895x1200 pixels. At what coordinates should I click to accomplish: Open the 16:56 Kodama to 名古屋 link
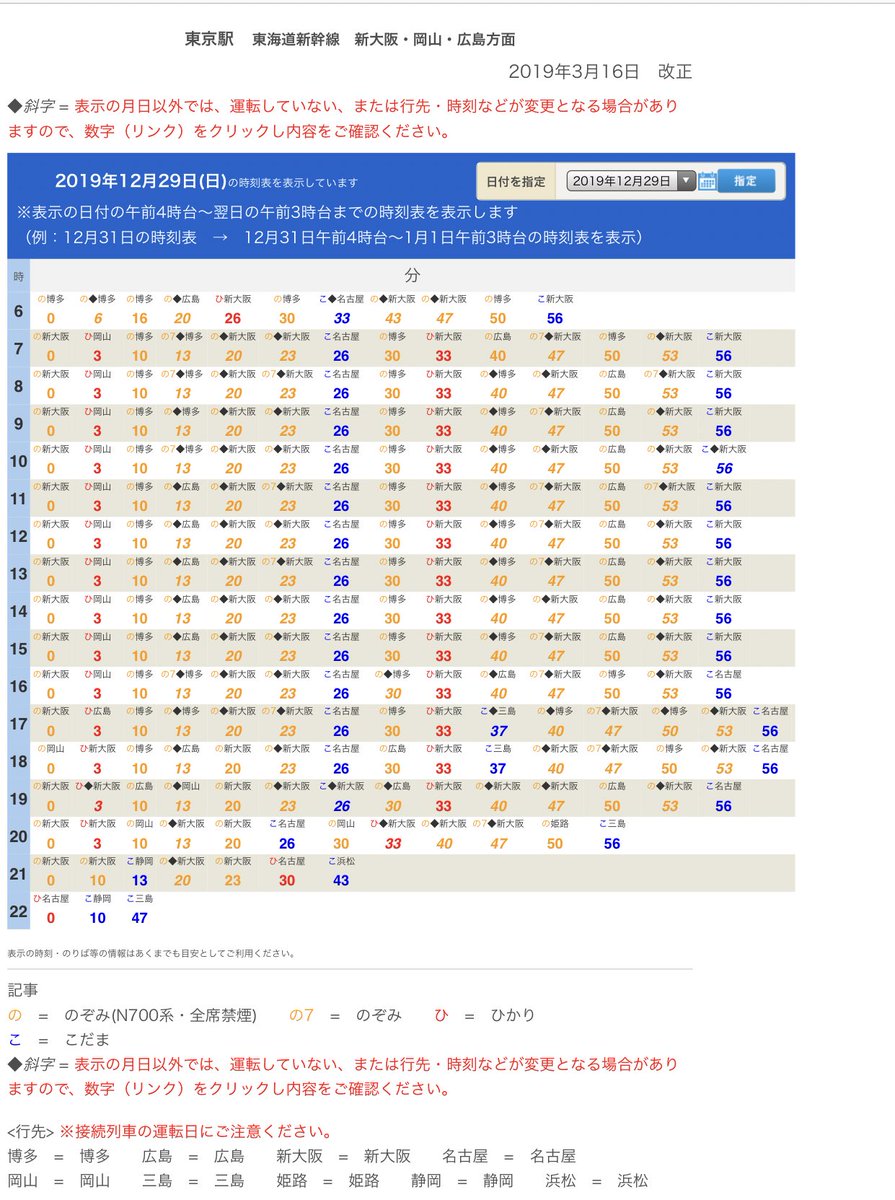point(724,694)
